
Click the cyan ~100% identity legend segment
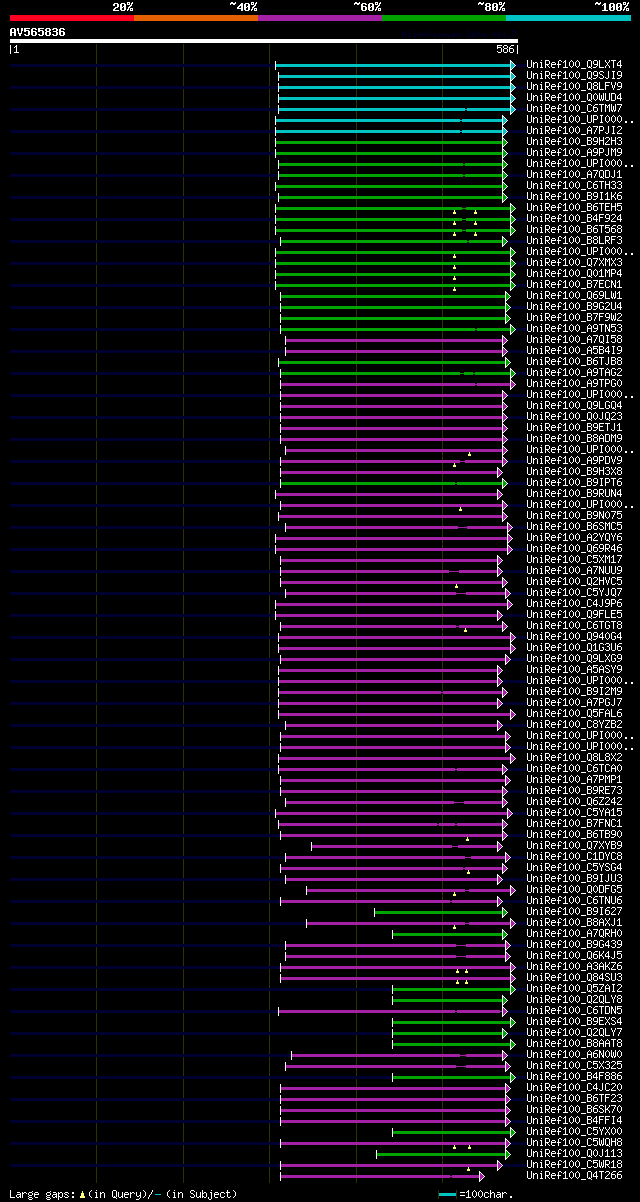[568, 17]
